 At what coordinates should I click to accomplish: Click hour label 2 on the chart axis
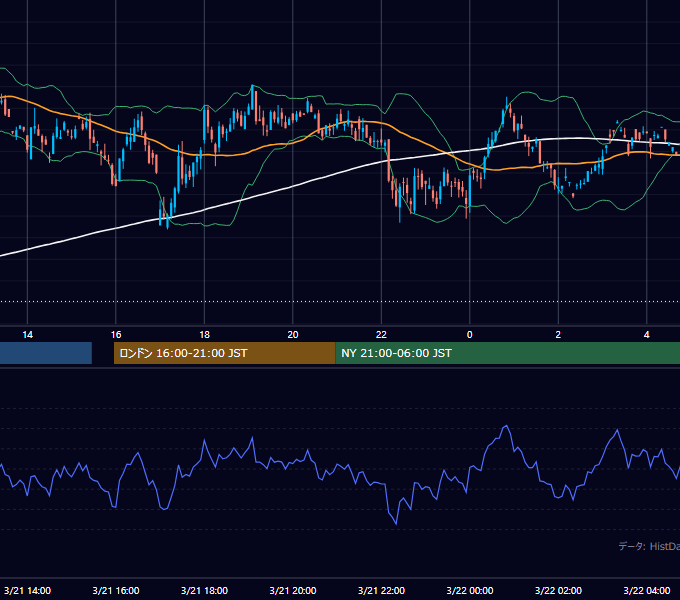point(558,335)
